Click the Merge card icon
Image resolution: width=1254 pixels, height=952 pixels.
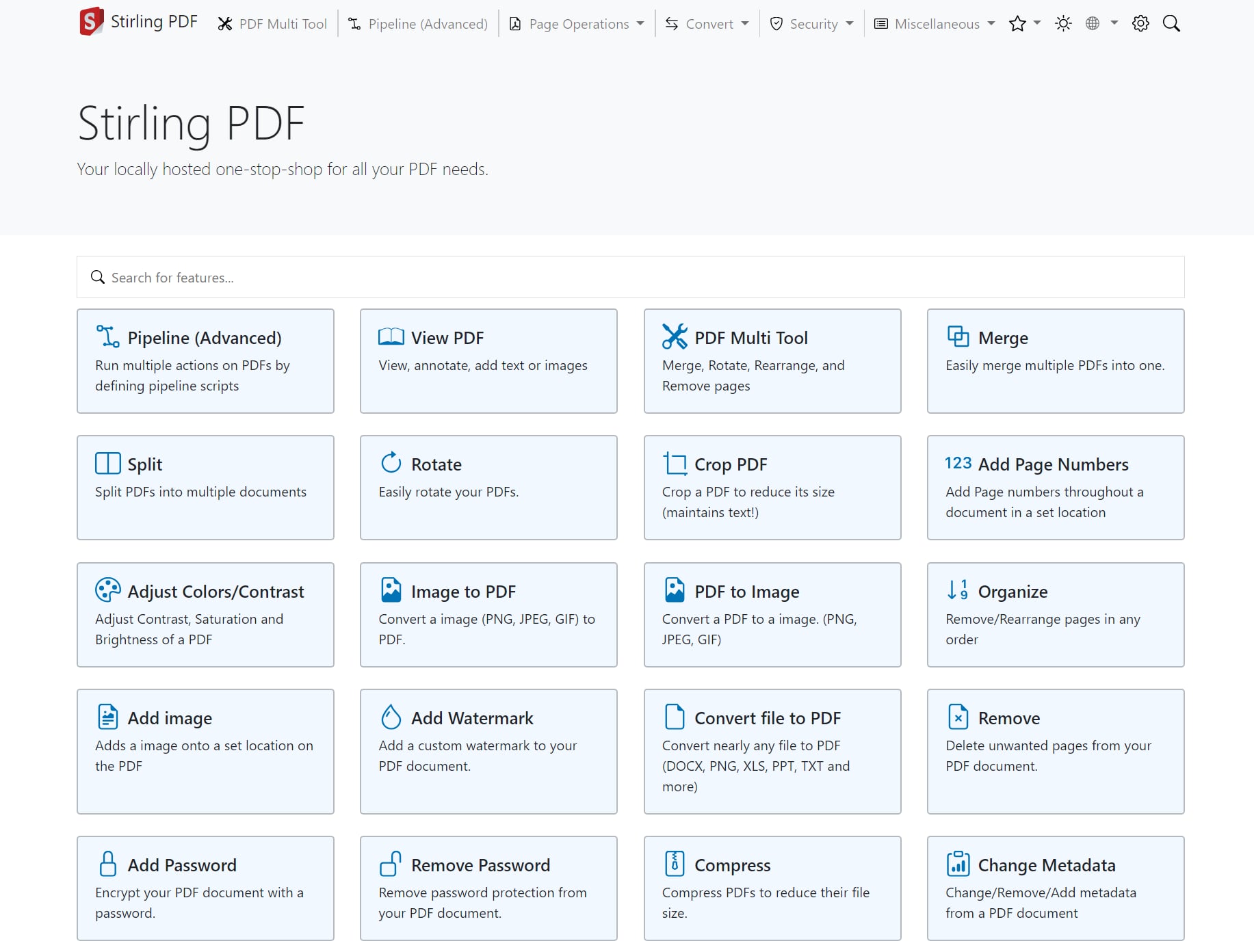click(x=958, y=336)
